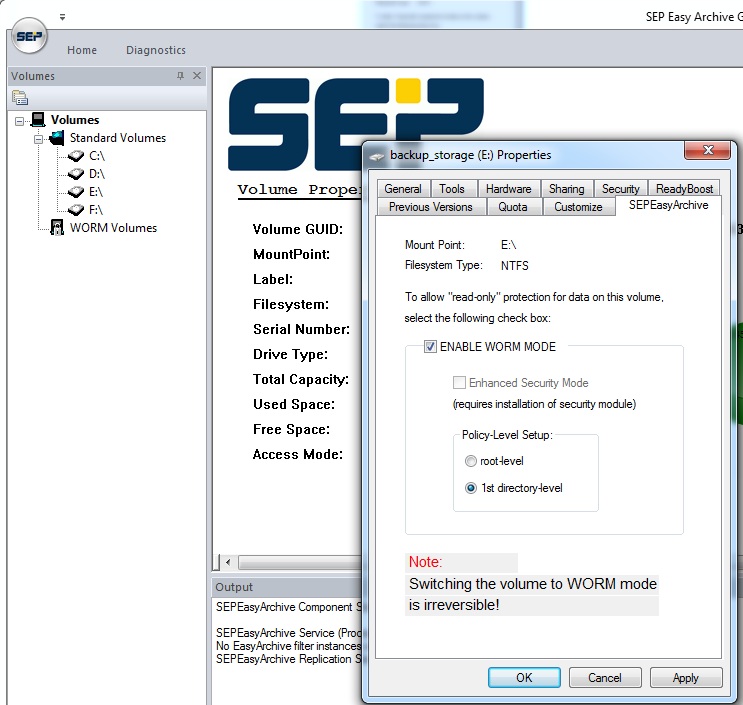Select the Standard Volumes folder icon

tap(57, 138)
